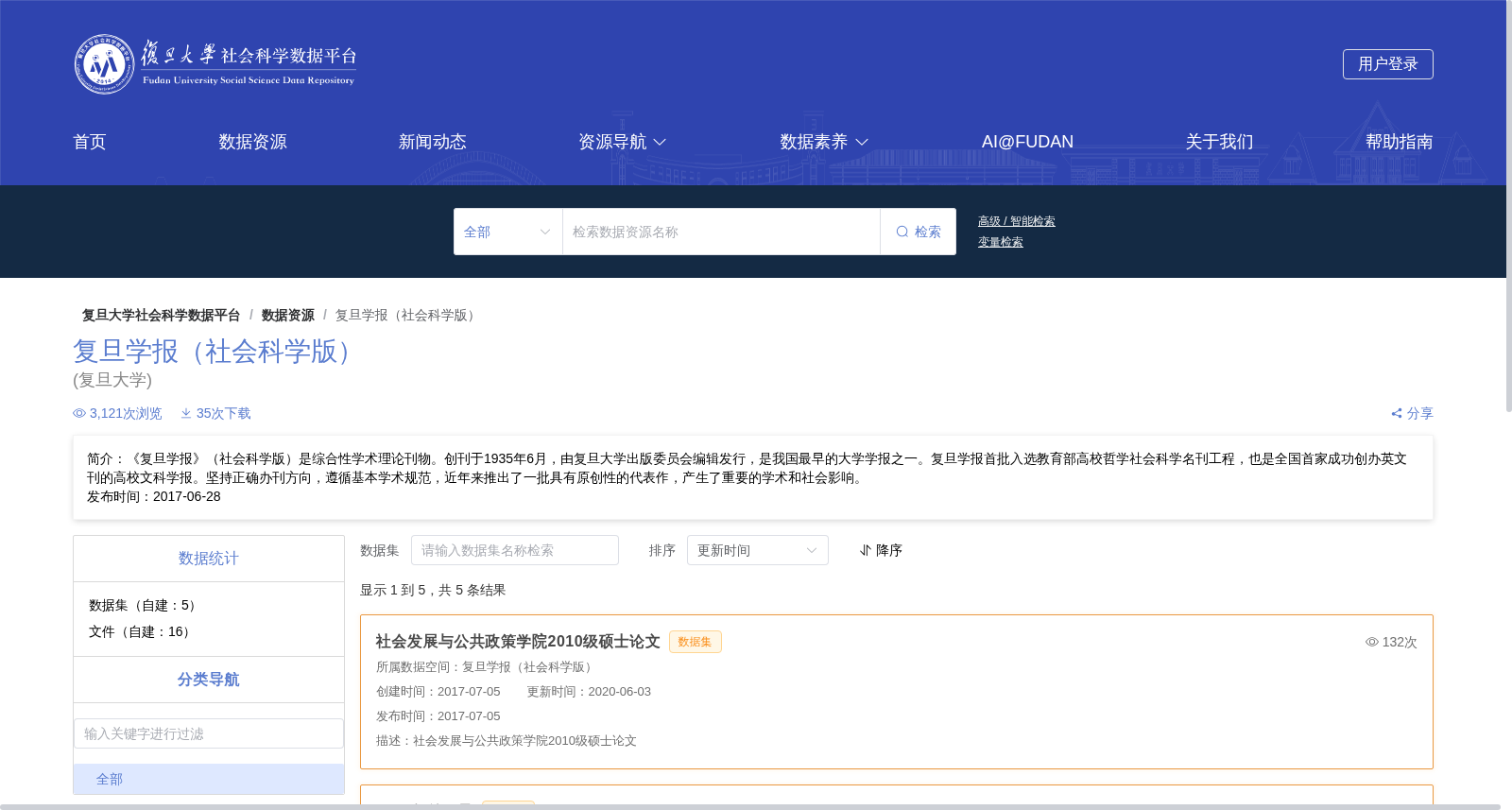The image size is (1512, 810).
Task: Focus the 输入关键字进行过滤 filter input
Action: coord(209,733)
